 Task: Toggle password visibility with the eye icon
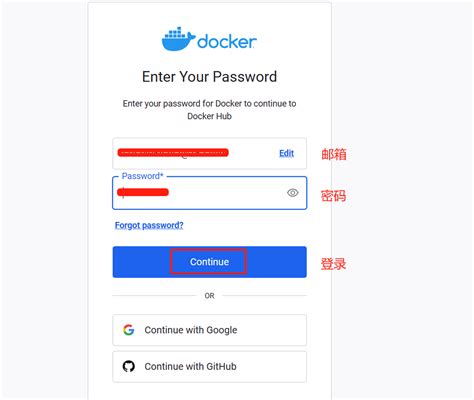[x=293, y=193]
